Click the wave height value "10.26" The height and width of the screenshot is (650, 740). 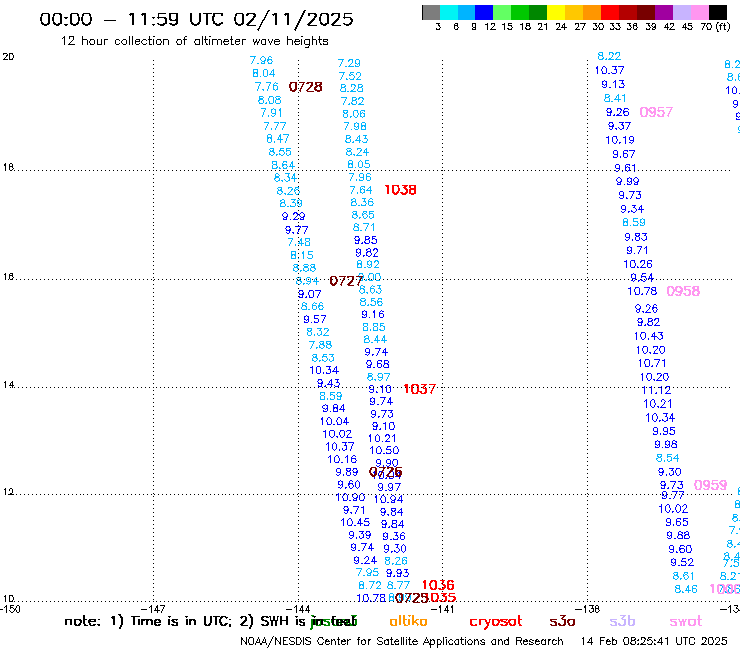[638, 264]
